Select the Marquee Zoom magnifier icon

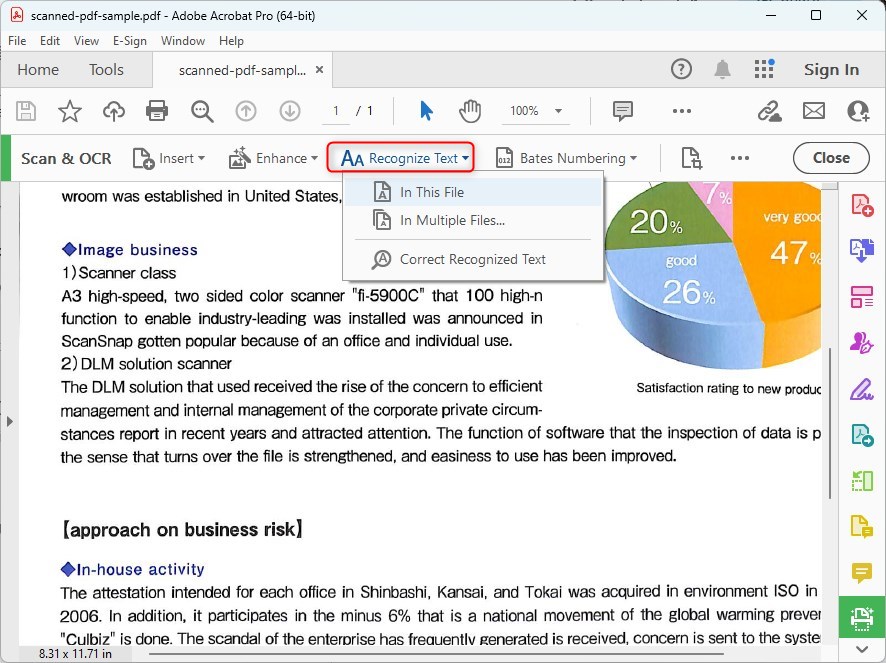coord(202,111)
